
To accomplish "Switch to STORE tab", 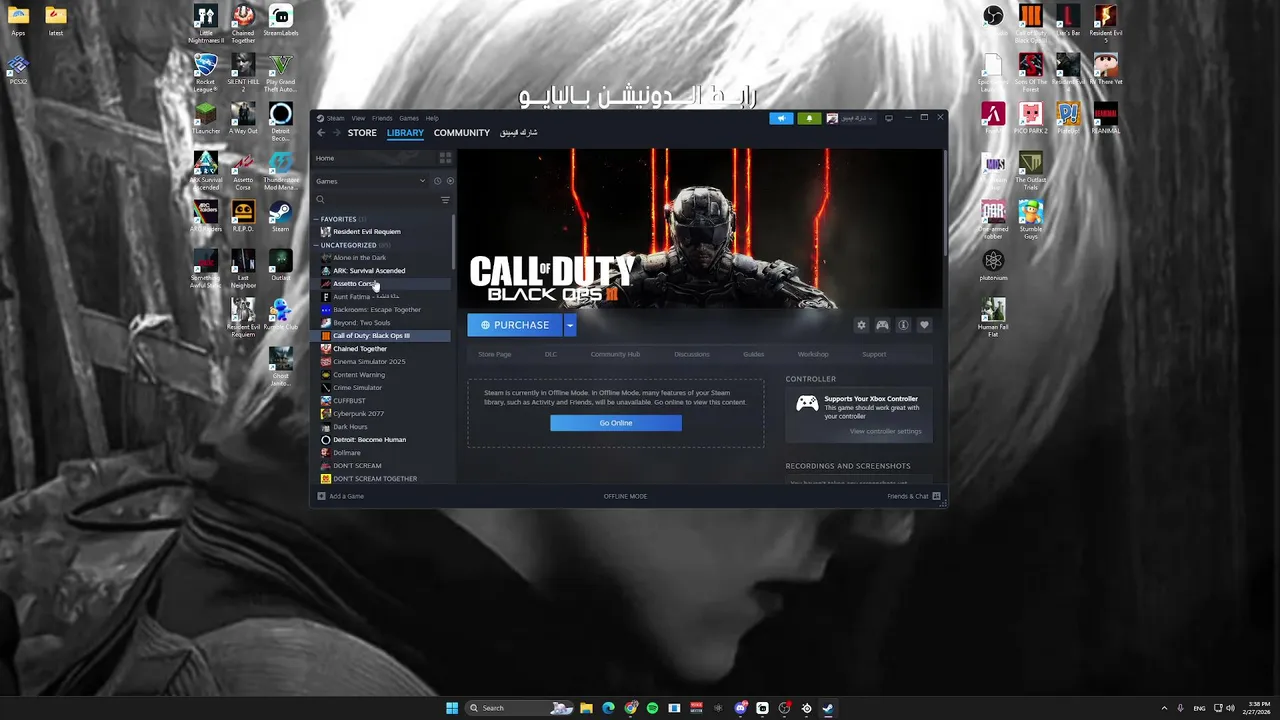I will (362, 133).
